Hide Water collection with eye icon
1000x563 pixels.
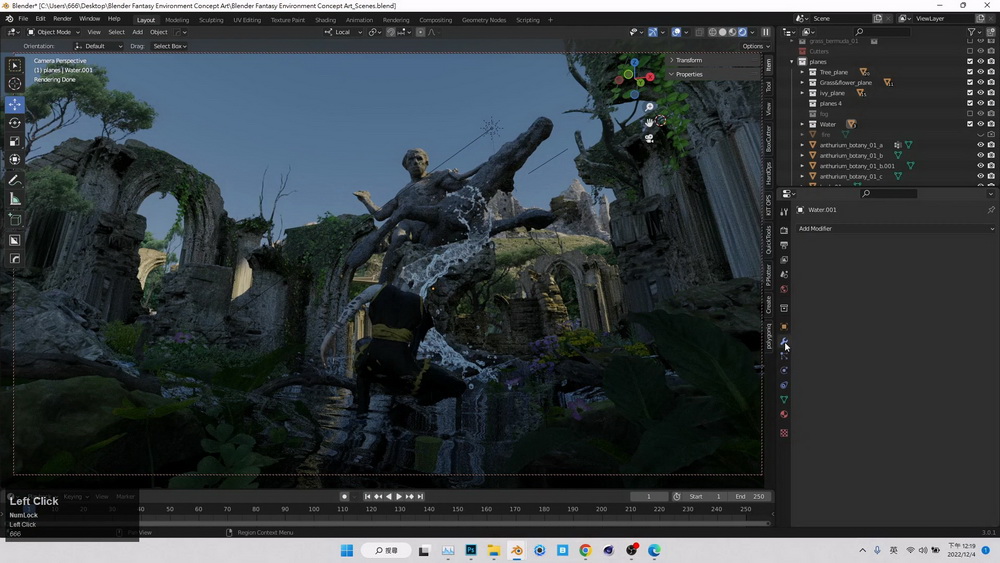pos(980,124)
